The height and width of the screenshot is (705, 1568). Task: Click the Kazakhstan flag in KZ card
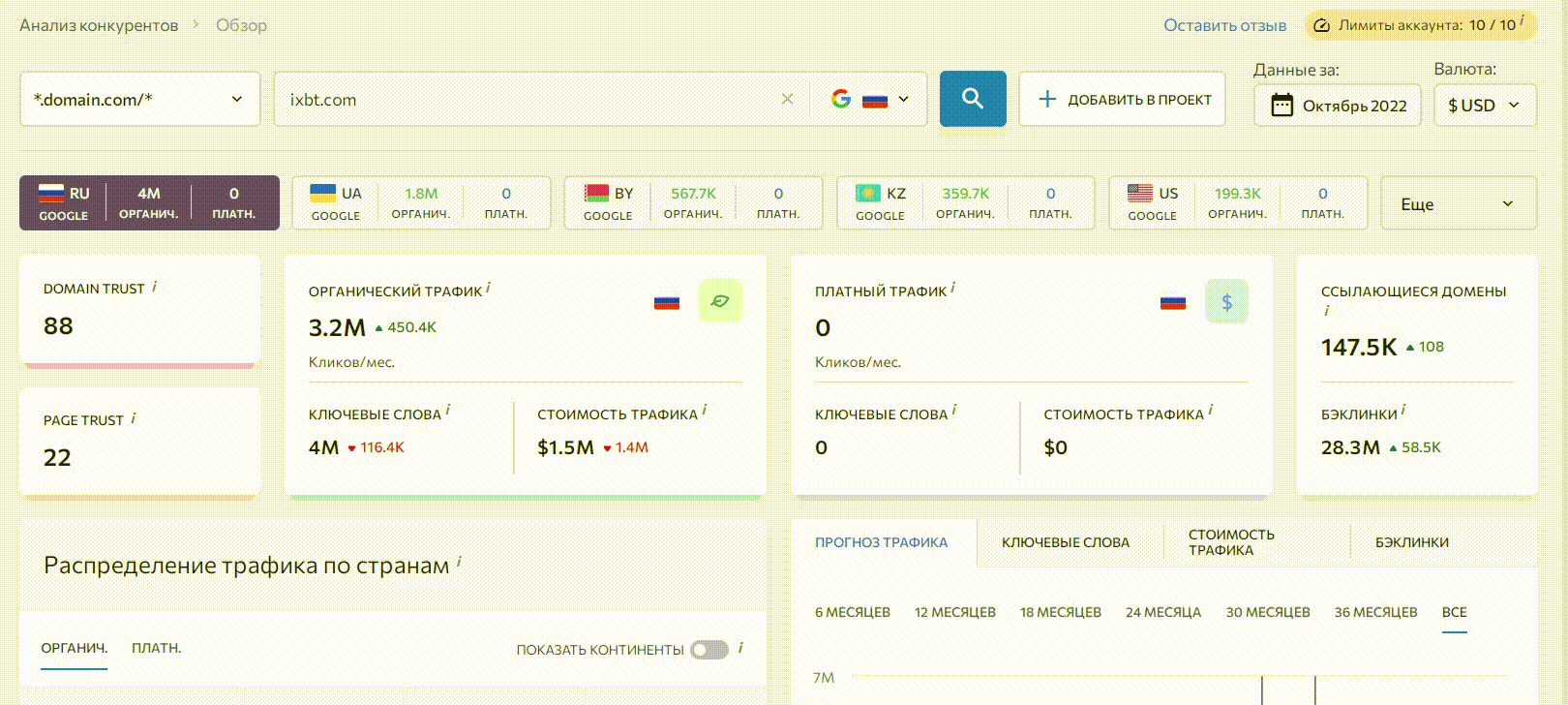868,193
